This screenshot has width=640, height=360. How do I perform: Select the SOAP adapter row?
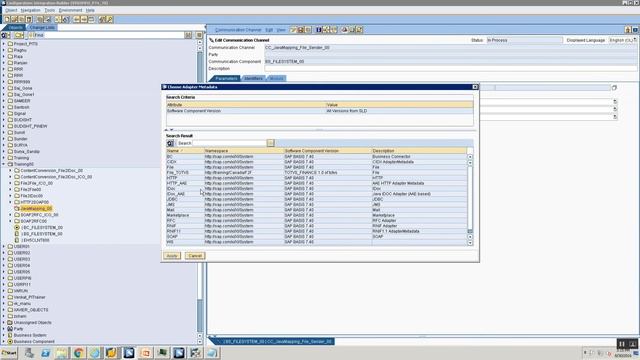[316, 236]
